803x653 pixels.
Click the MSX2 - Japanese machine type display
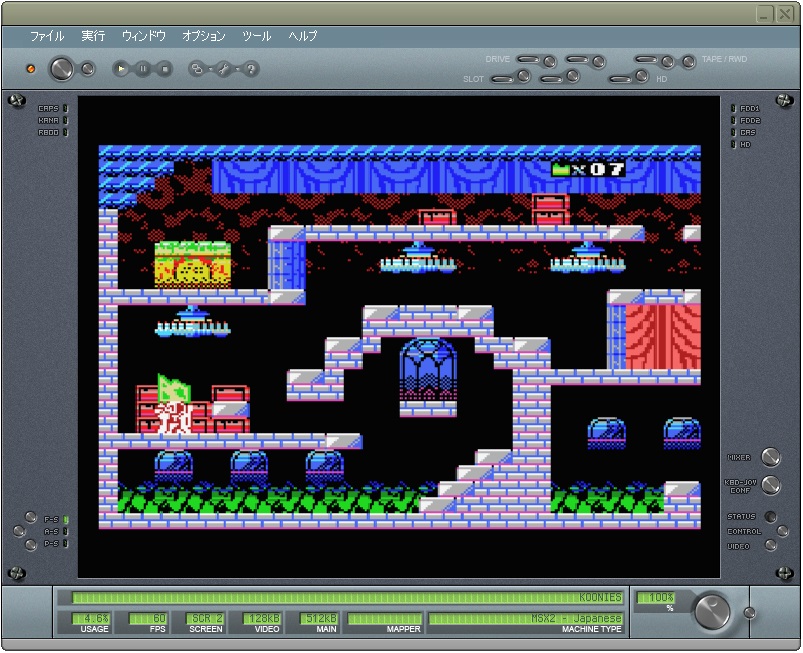tap(526, 619)
